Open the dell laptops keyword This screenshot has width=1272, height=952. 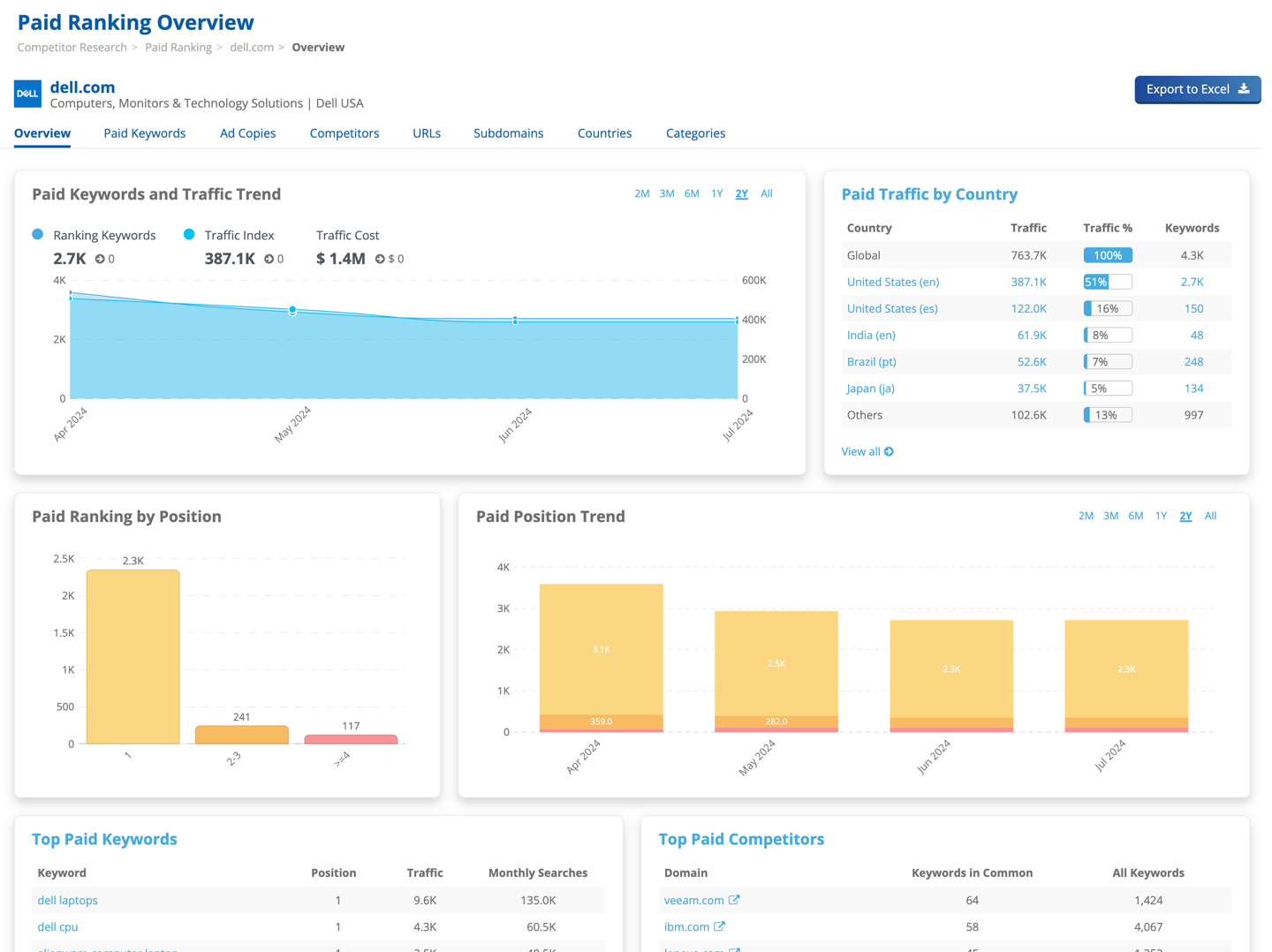point(68,900)
